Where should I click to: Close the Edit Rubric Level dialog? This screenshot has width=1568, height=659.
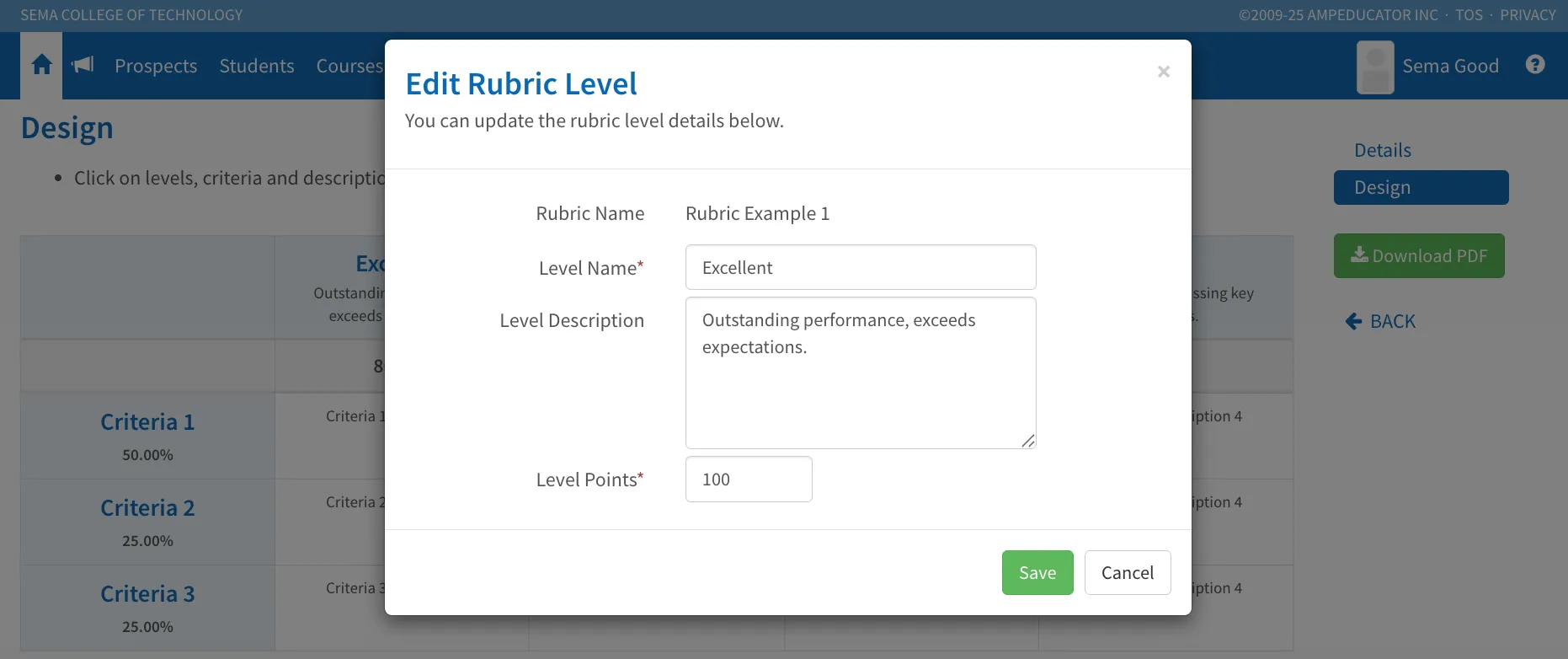tap(1164, 72)
